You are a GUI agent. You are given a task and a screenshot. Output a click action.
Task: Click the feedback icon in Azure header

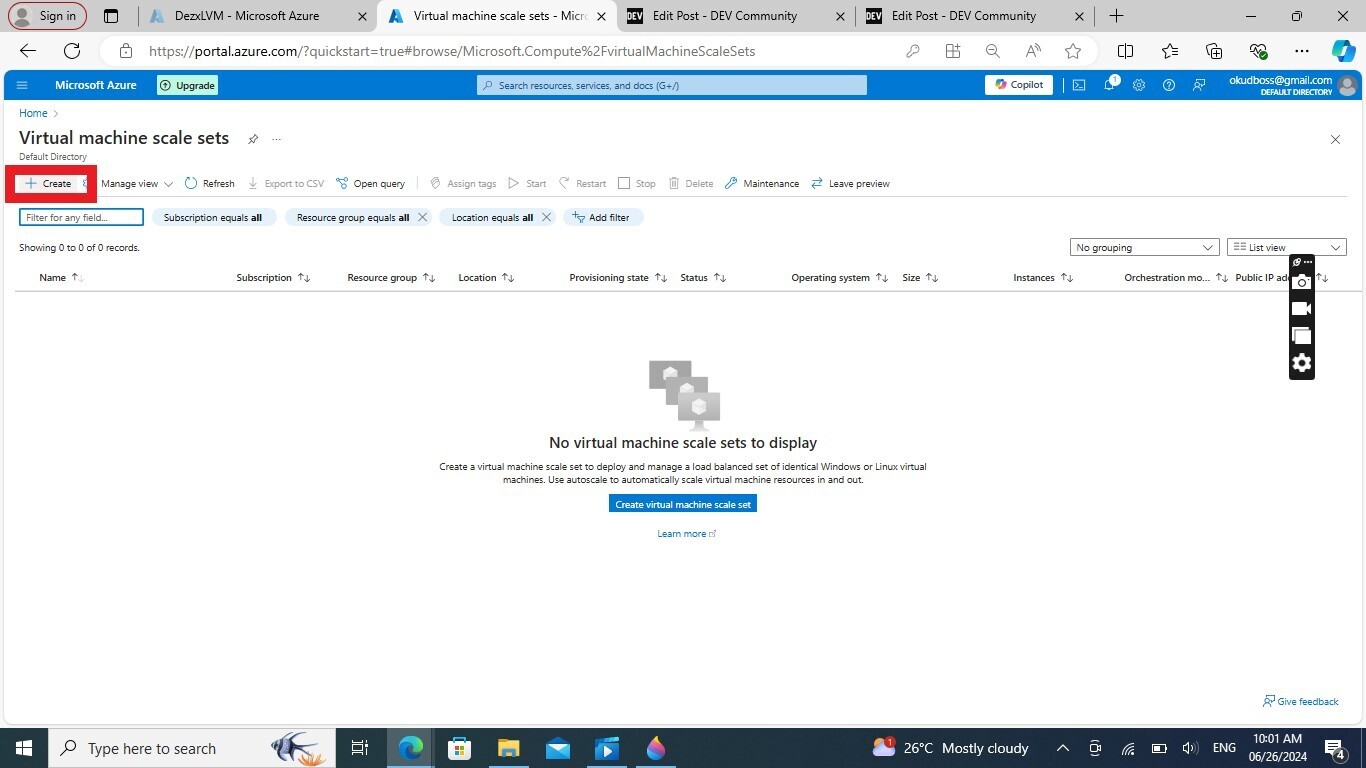pos(1198,85)
